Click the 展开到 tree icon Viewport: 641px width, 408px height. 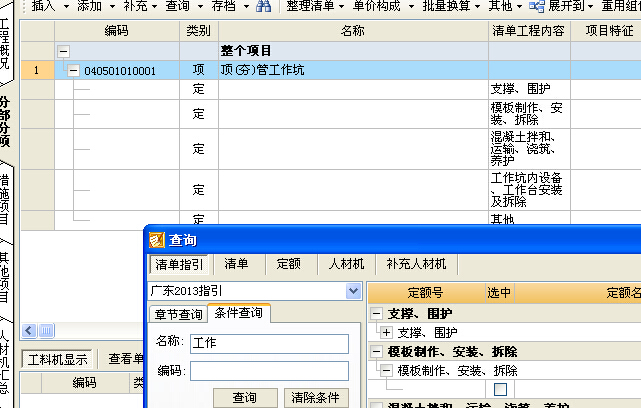point(536,6)
